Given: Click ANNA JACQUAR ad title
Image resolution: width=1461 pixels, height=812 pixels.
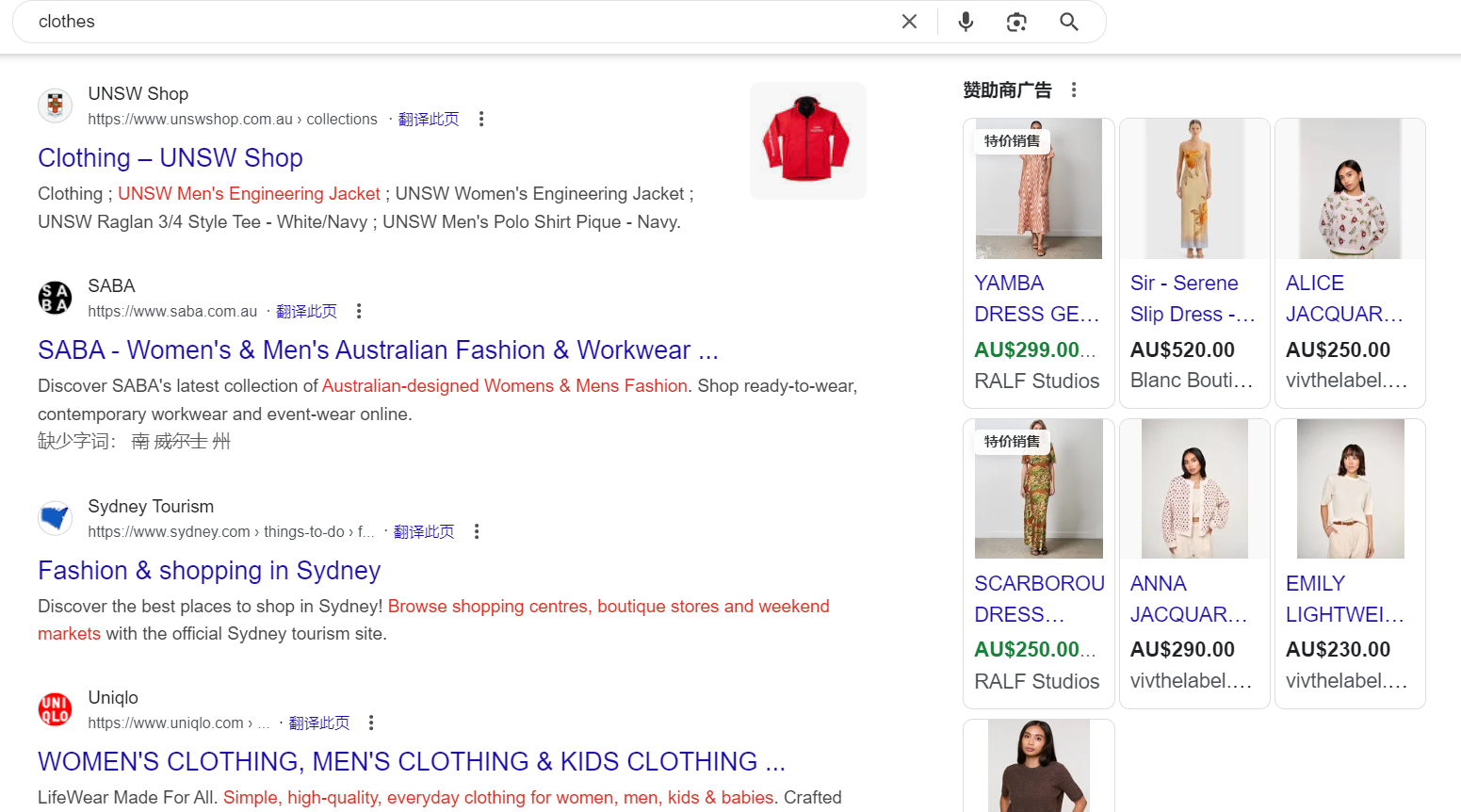Looking at the screenshot, I should tap(1189, 599).
